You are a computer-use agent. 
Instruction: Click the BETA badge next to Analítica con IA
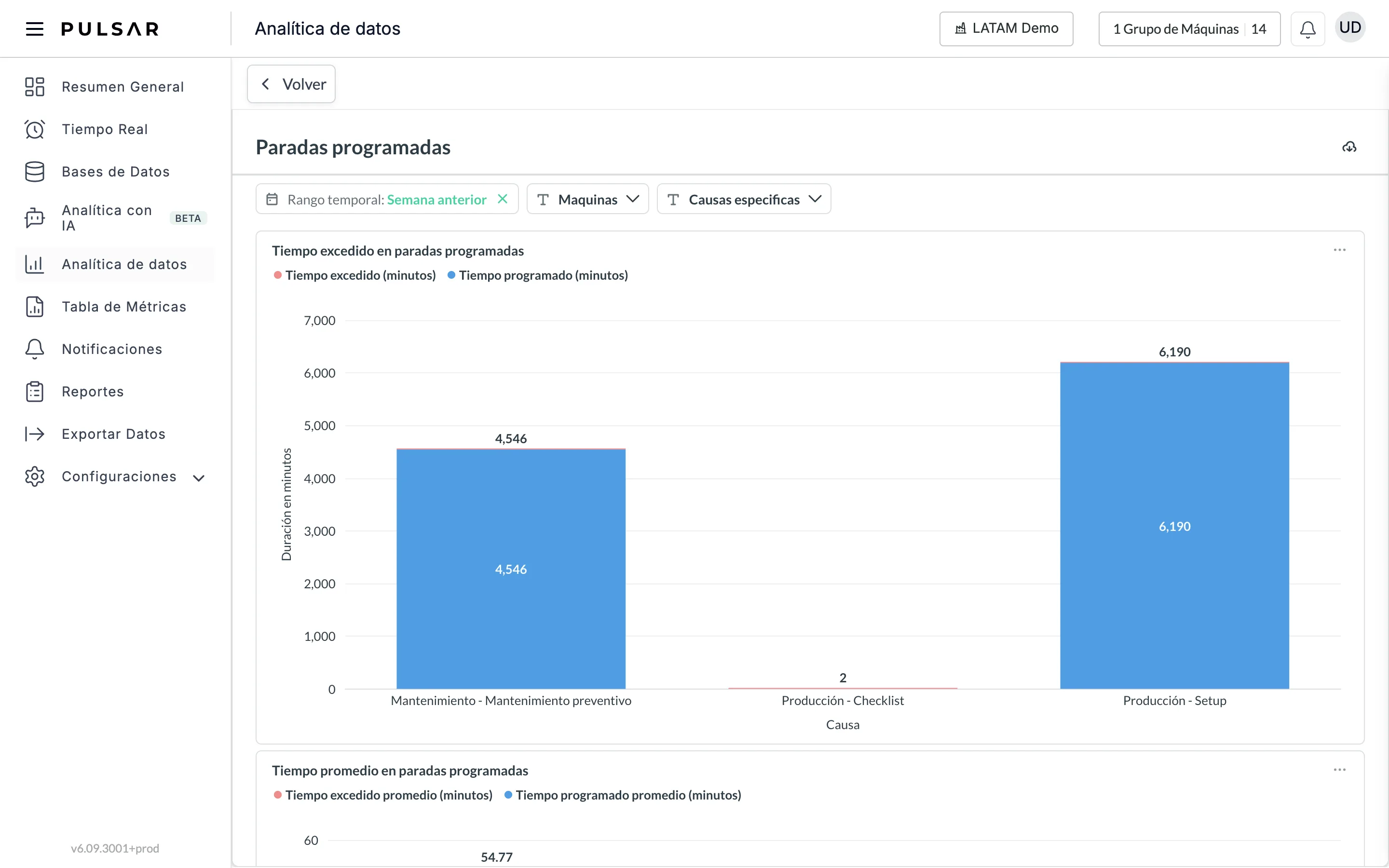coord(188,218)
